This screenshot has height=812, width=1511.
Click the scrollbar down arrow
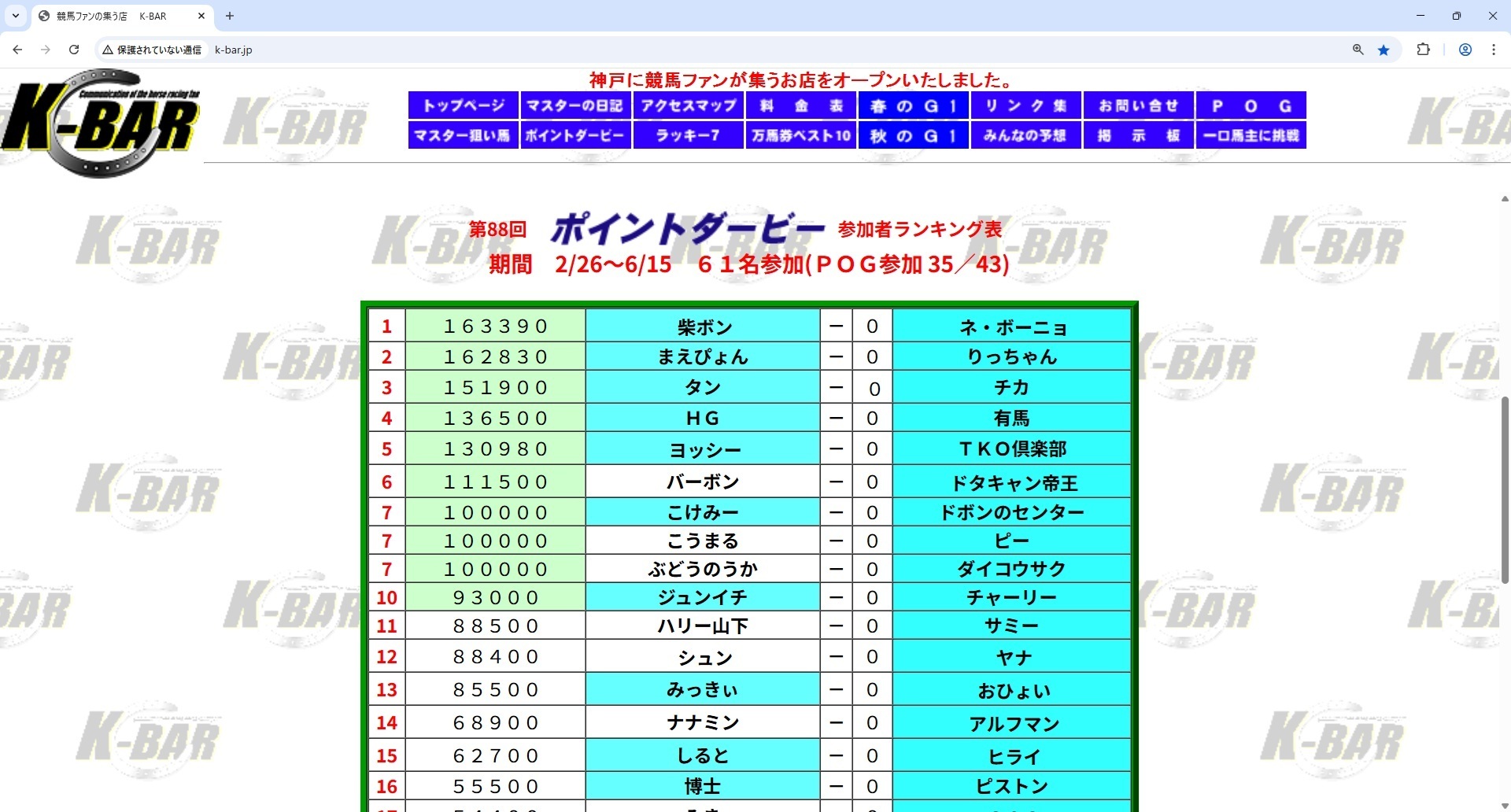1505,805
